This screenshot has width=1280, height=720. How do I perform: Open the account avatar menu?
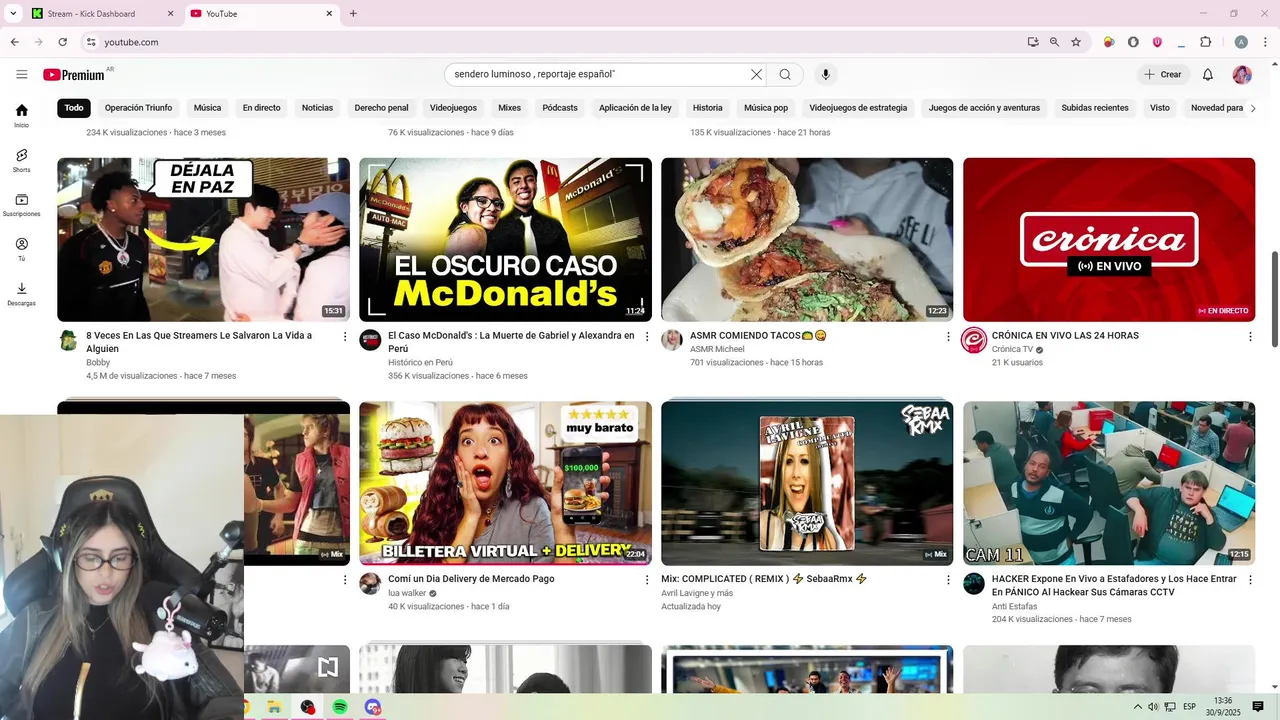click(1242, 74)
